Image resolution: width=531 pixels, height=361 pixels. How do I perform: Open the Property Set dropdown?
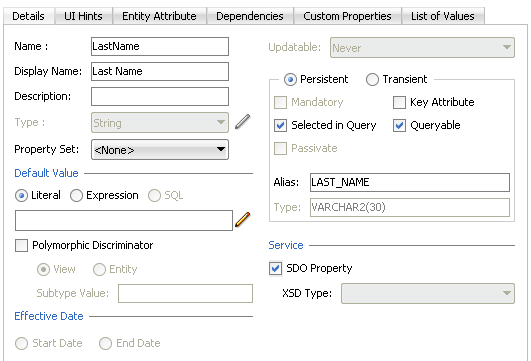160,149
